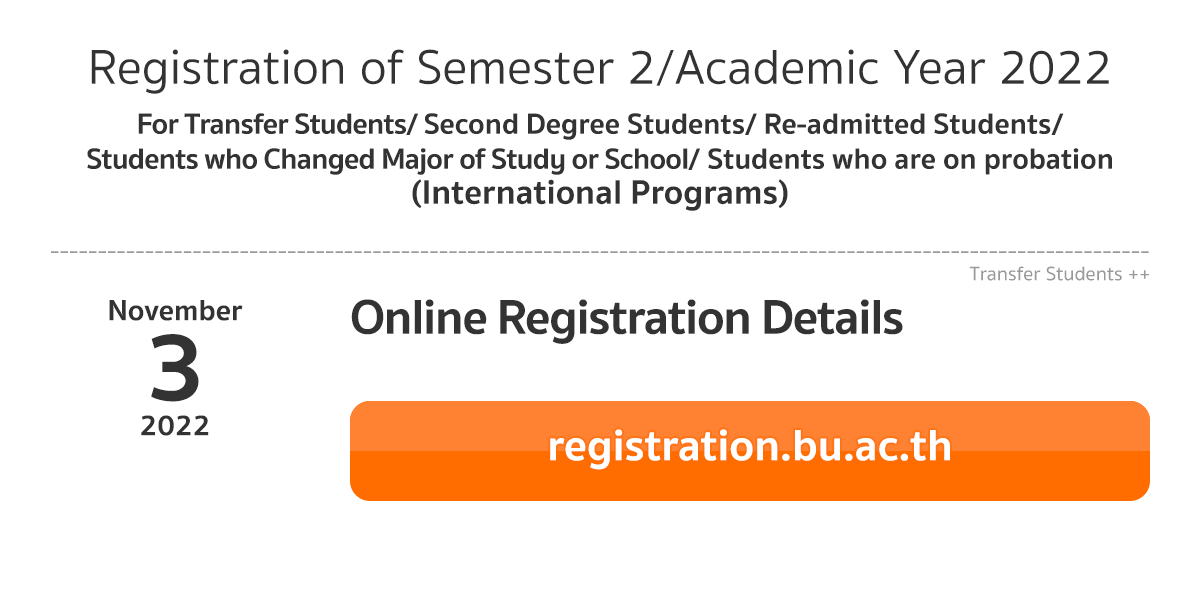Click the word "Registration" in the top title
This screenshot has width=1200, height=600.
click(x=223, y=69)
